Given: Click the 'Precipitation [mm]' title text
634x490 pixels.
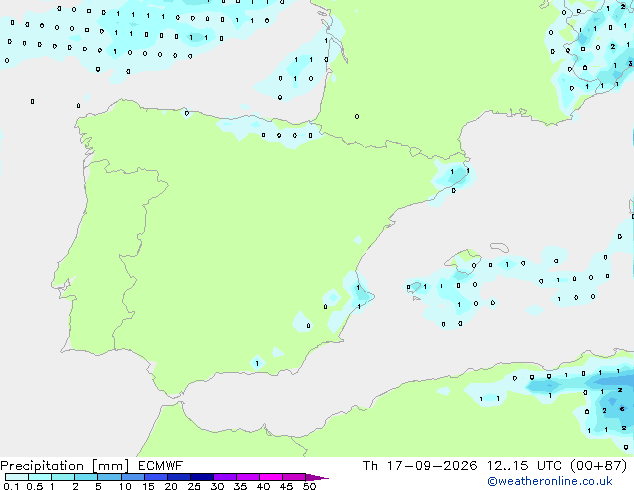Looking at the screenshot, I should (65, 466).
